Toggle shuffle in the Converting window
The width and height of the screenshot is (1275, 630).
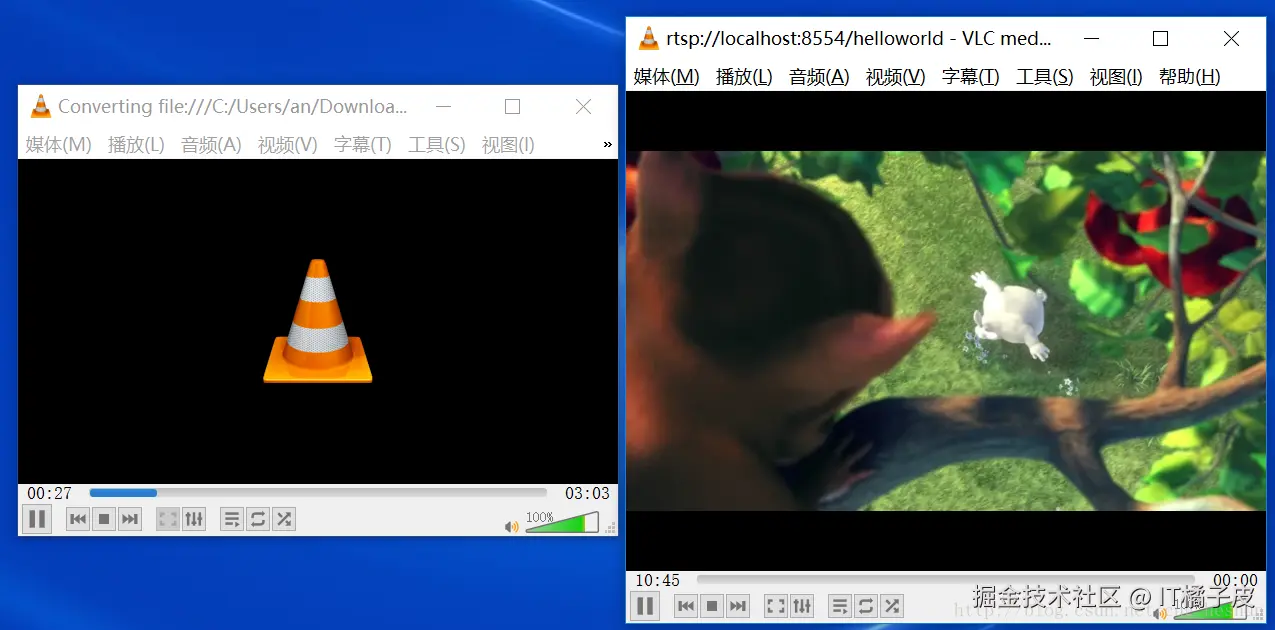point(284,519)
